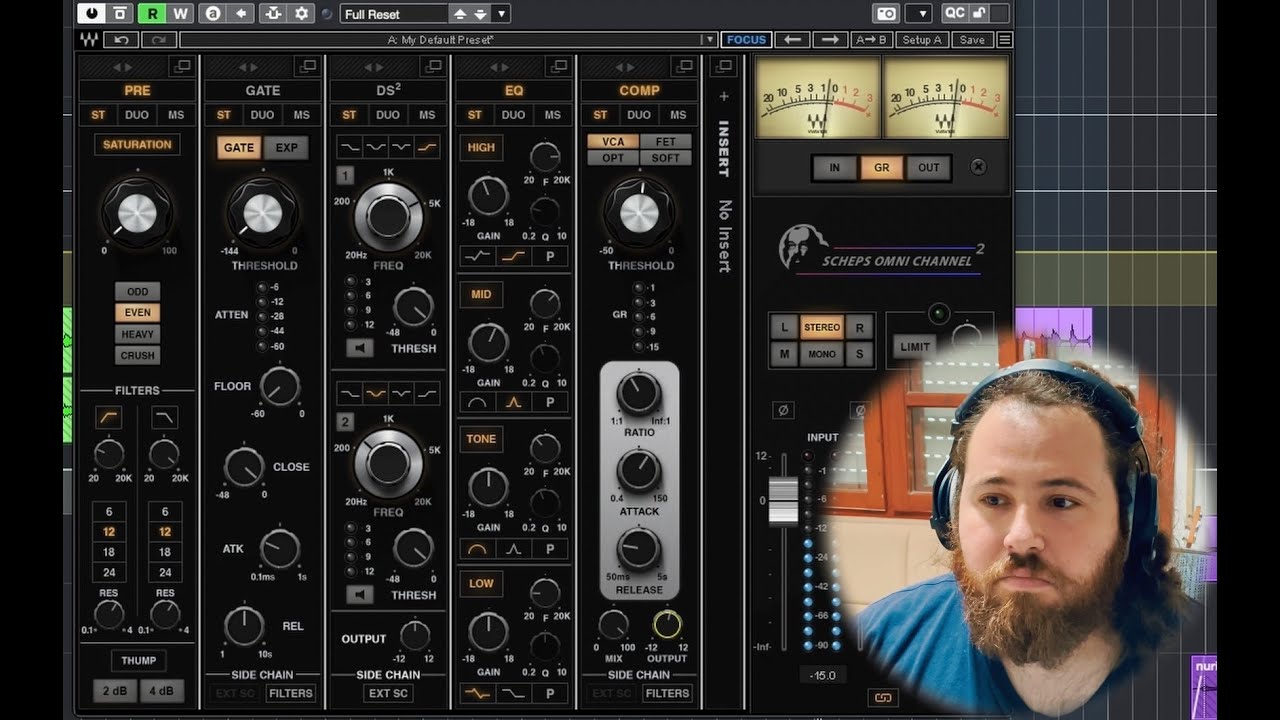The width and height of the screenshot is (1280, 720).
Task: Step to previous preset with up arrow
Action: coord(459,14)
